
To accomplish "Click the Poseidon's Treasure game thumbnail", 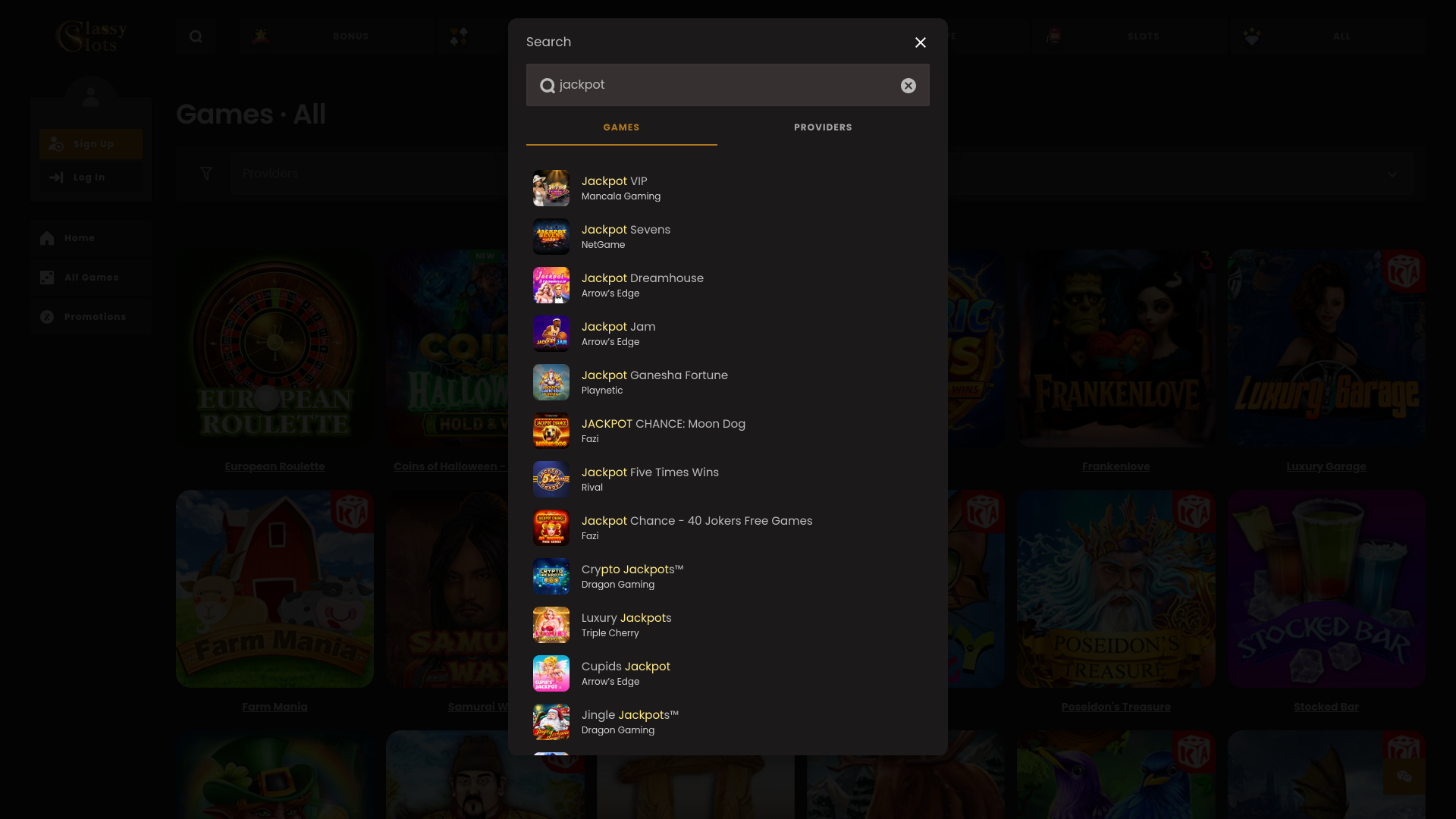I will coord(1116,588).
